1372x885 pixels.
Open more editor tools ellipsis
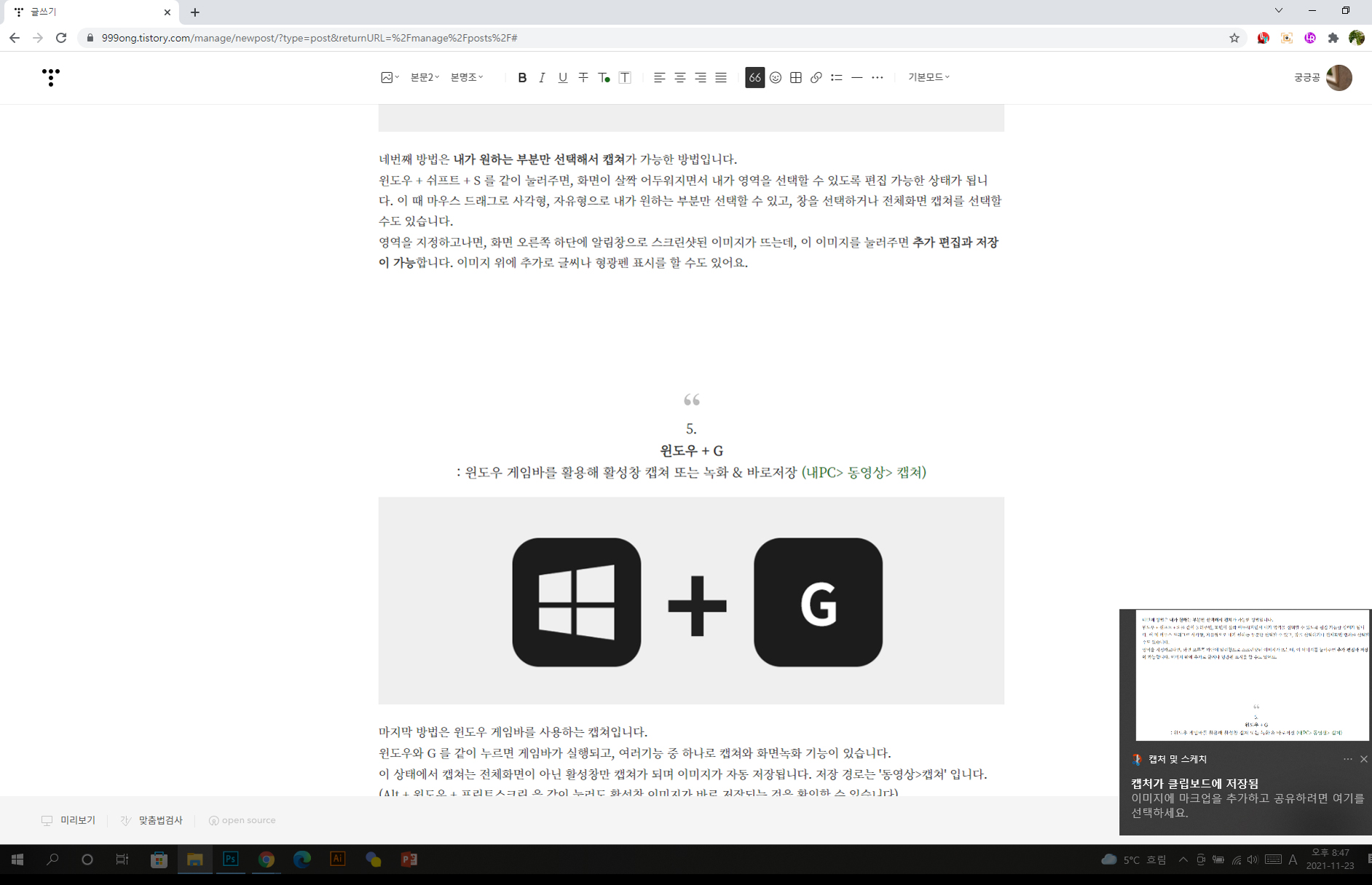click(x=878, y=77)
